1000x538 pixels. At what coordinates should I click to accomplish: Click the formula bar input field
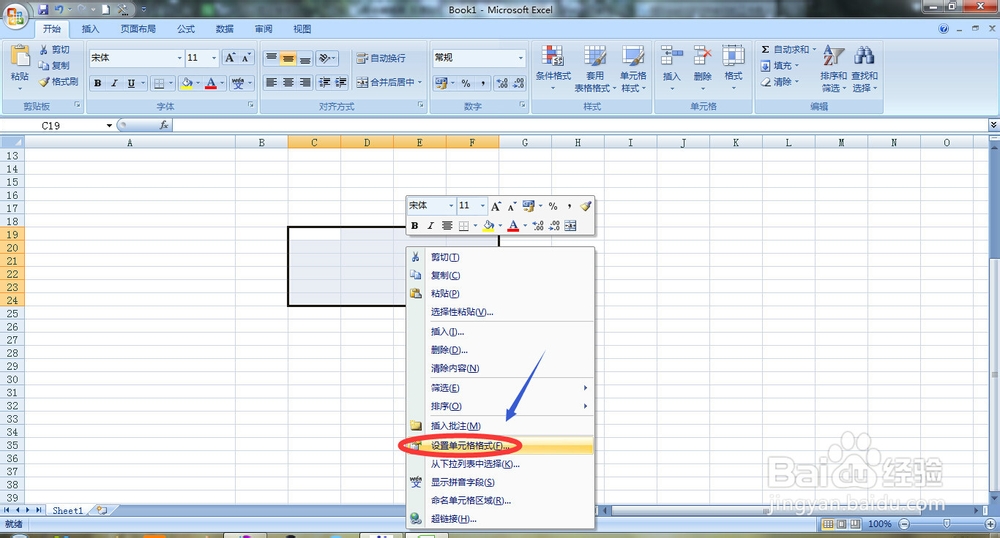580,125
